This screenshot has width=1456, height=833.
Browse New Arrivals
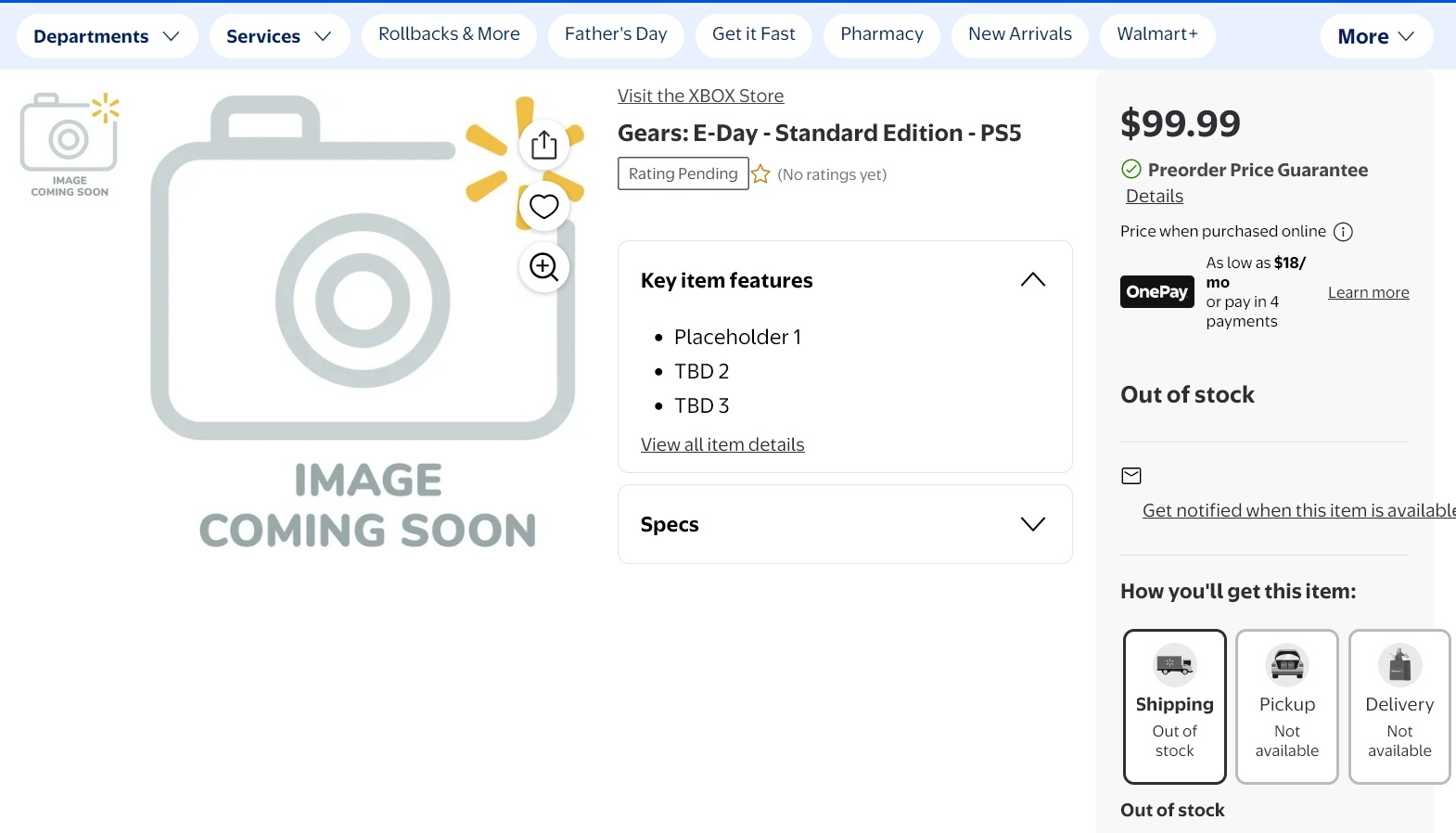tap(1020, 34)
